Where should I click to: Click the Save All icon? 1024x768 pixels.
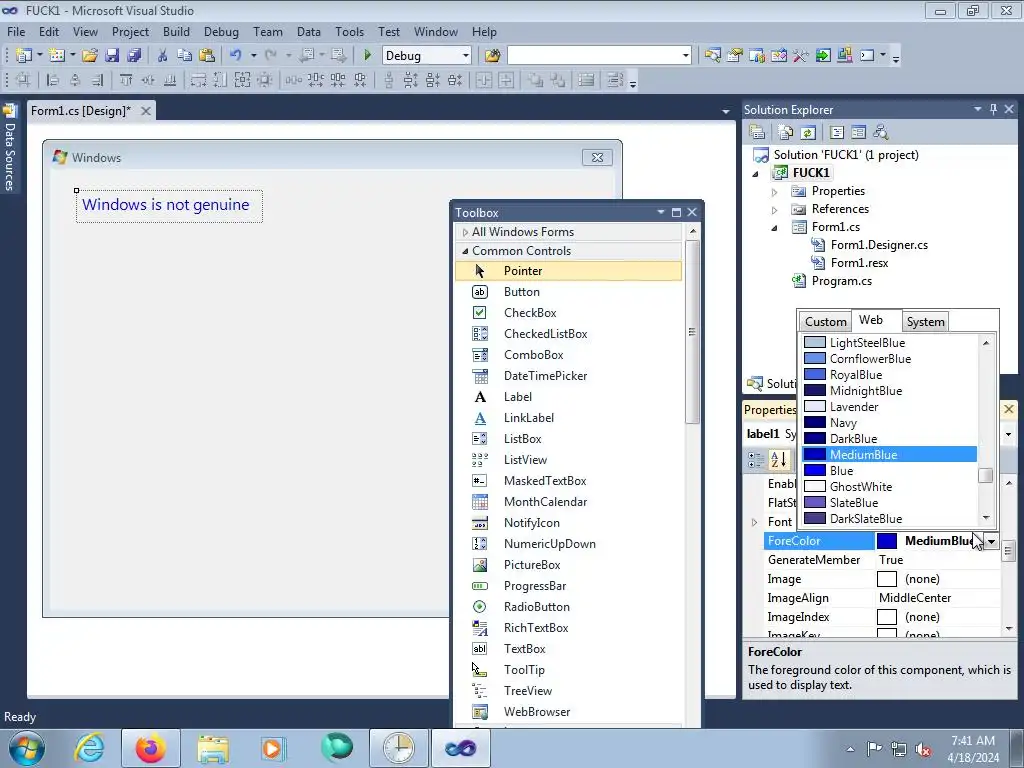(134, 56)
